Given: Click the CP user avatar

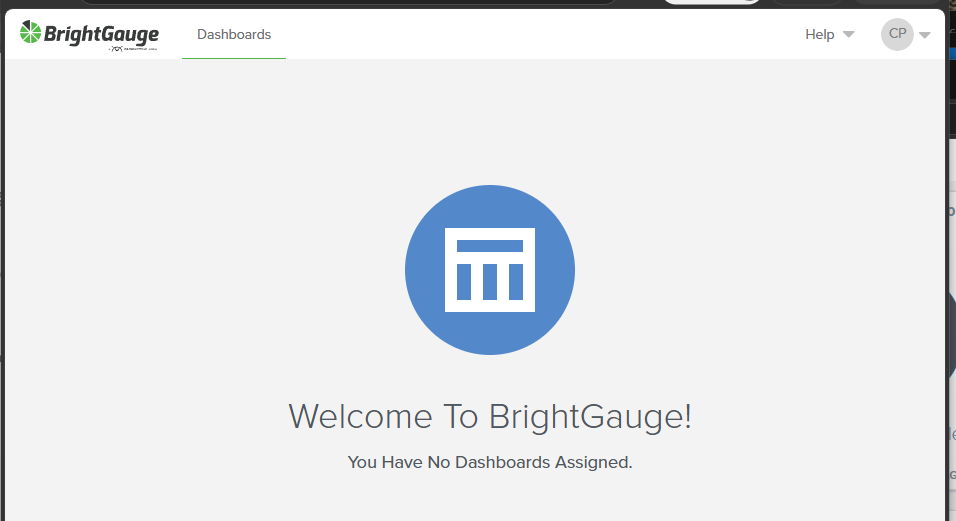Looking at the screenshot, I should click(x=897, y=34).
